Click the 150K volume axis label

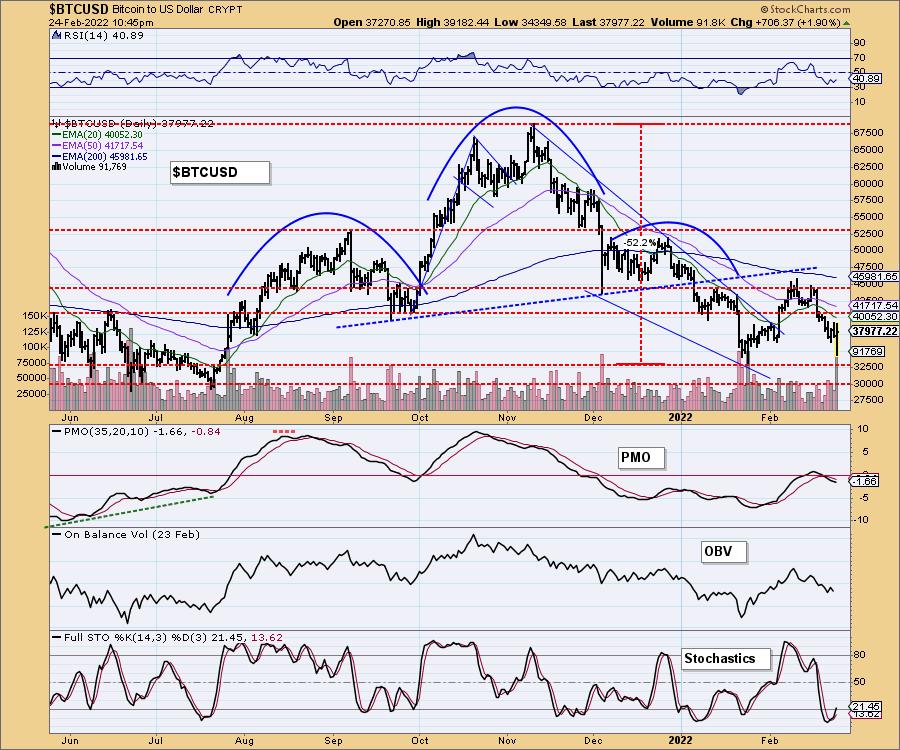(36, 316)
